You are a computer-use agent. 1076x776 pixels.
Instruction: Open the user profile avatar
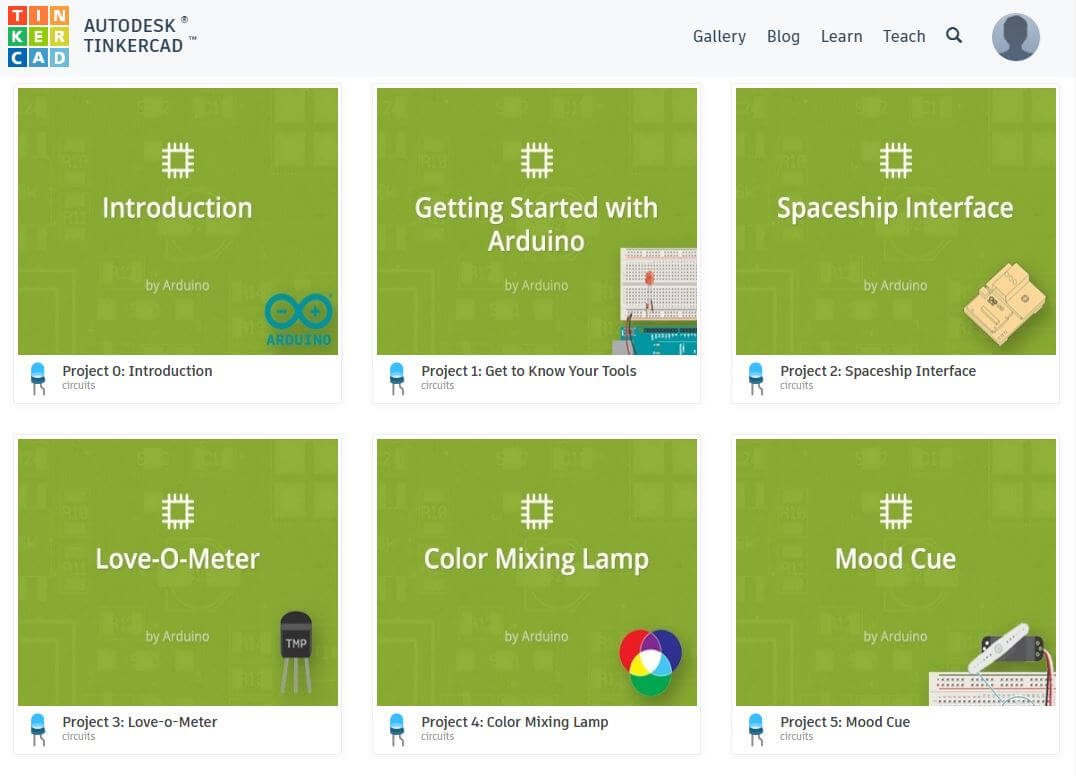(x=1015, y=36)
